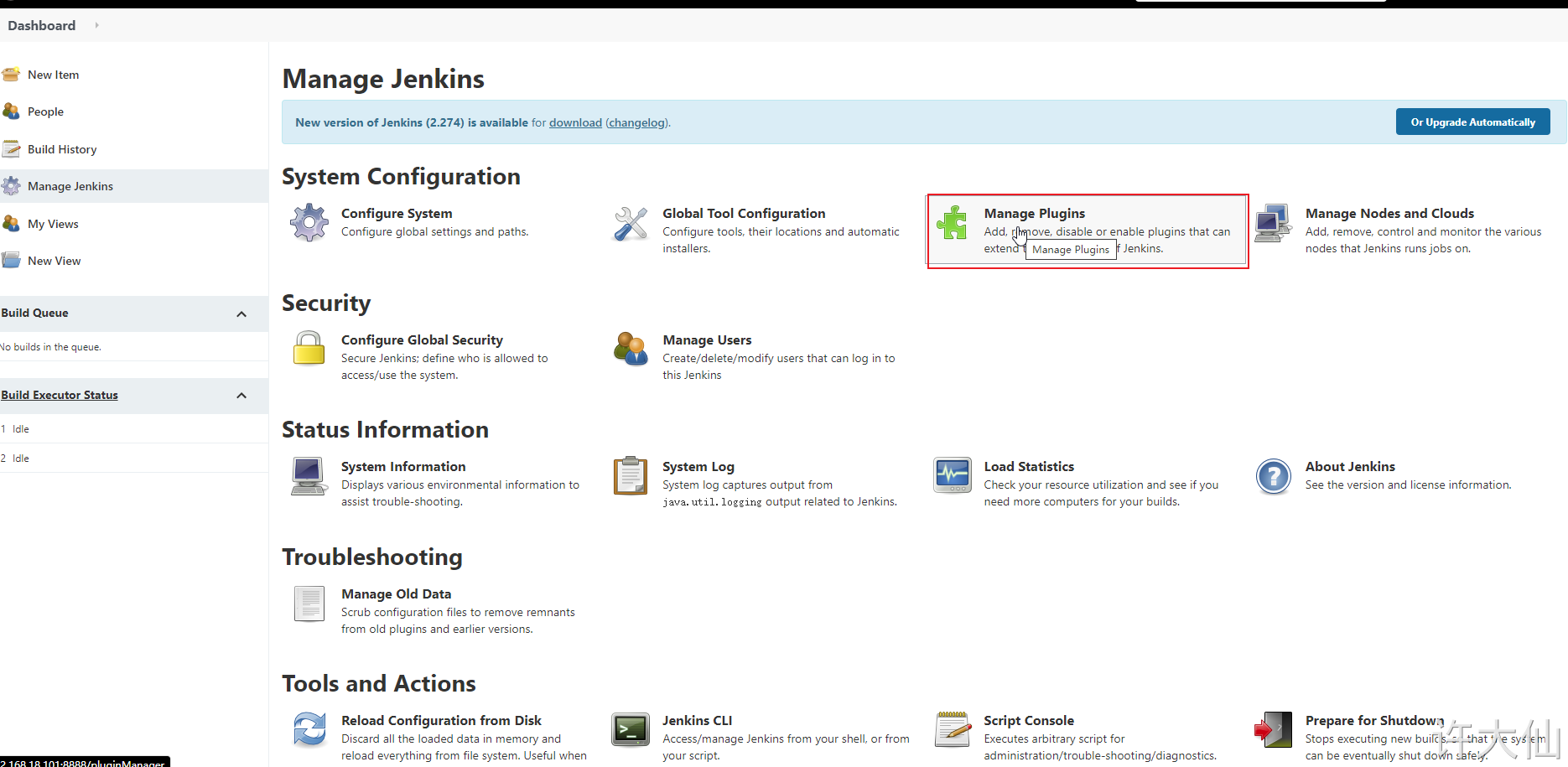Viewport: 1568px width, 767px height.
Task: Click the Configure System gear icon
Action: click(309, 223)
